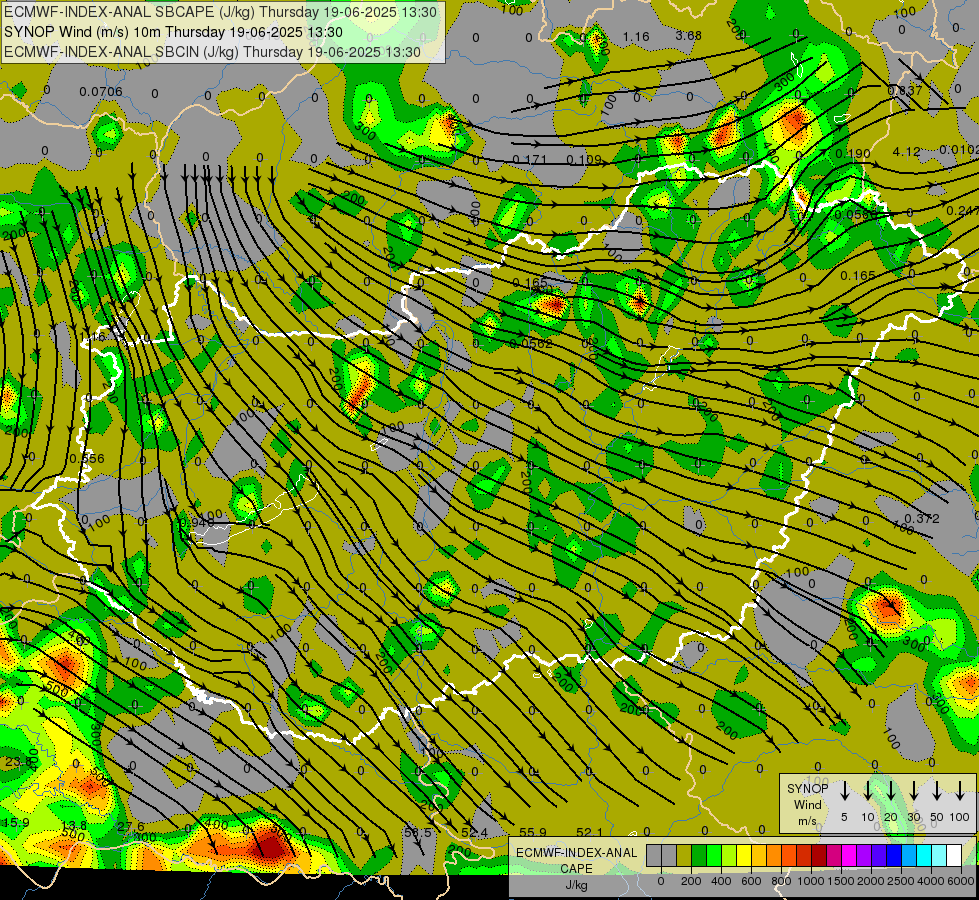Select the bright cyan swatch in the CAPE legend
Viewport: 979px width, 900px height.
[x=924, y=855]
